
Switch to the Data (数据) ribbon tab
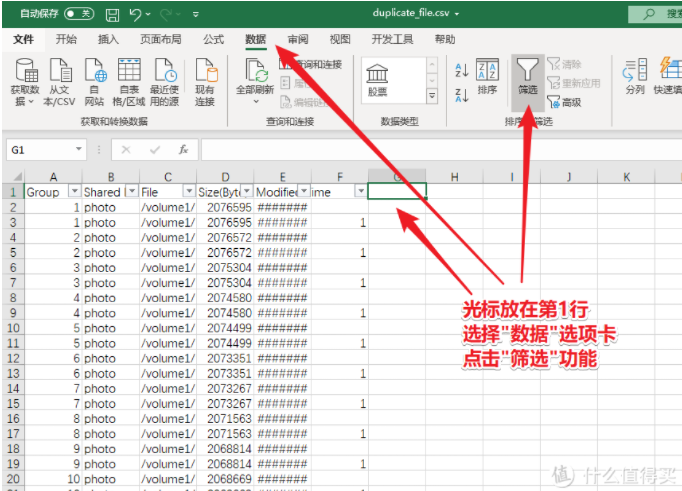click(x=255, y=40)
